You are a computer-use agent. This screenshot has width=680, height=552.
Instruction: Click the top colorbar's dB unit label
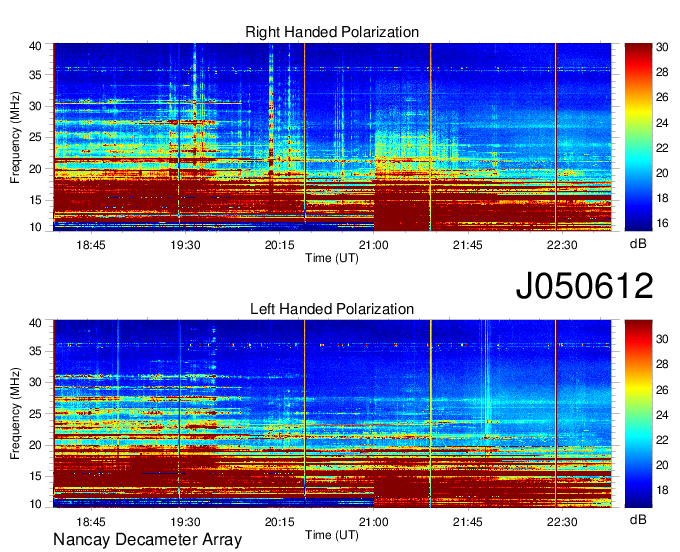tap(638, 244)
